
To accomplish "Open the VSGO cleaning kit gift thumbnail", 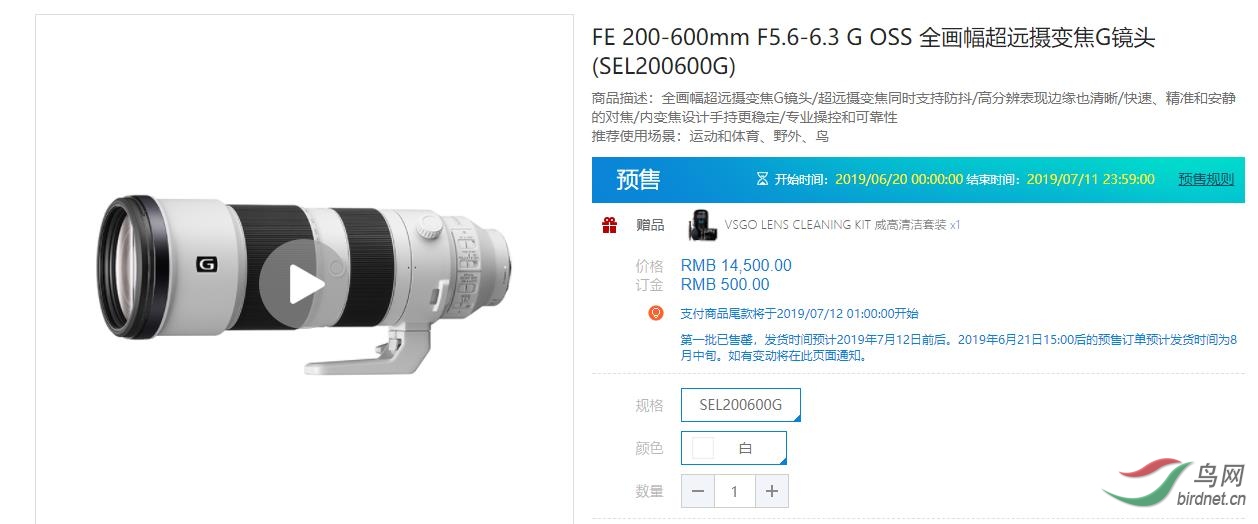I will click(702, 225).
